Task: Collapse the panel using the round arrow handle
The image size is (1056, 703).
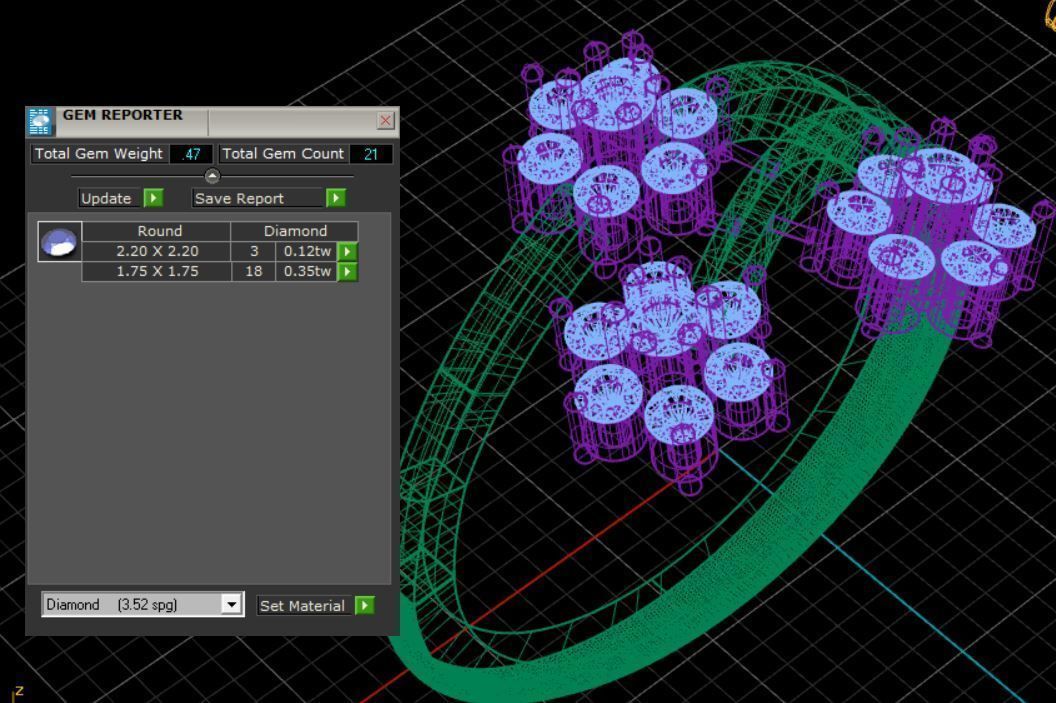Action: [212, 176]
